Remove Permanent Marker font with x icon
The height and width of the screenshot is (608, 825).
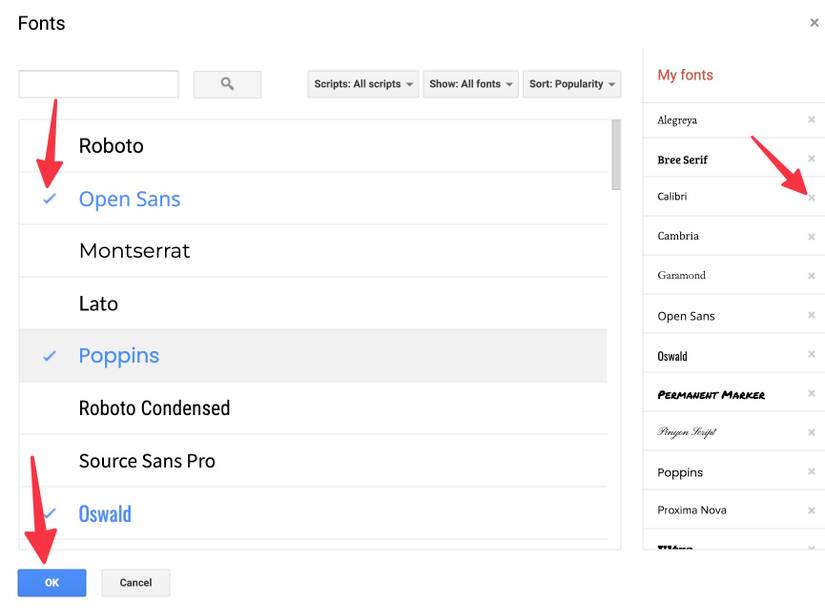tap(811, 394)
